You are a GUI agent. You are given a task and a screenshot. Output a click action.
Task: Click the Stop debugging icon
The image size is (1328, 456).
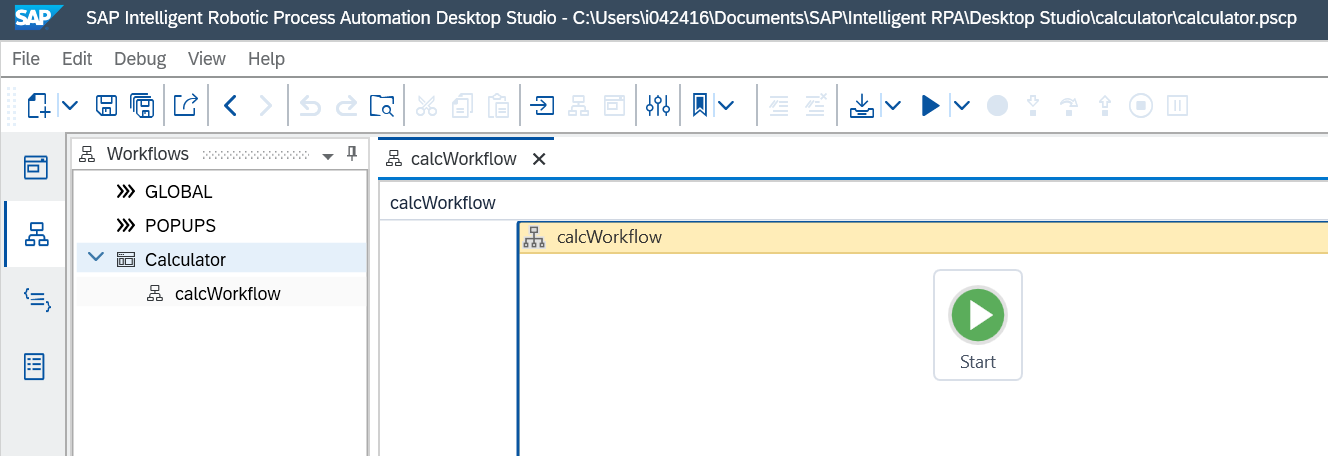coord(1141,105)
